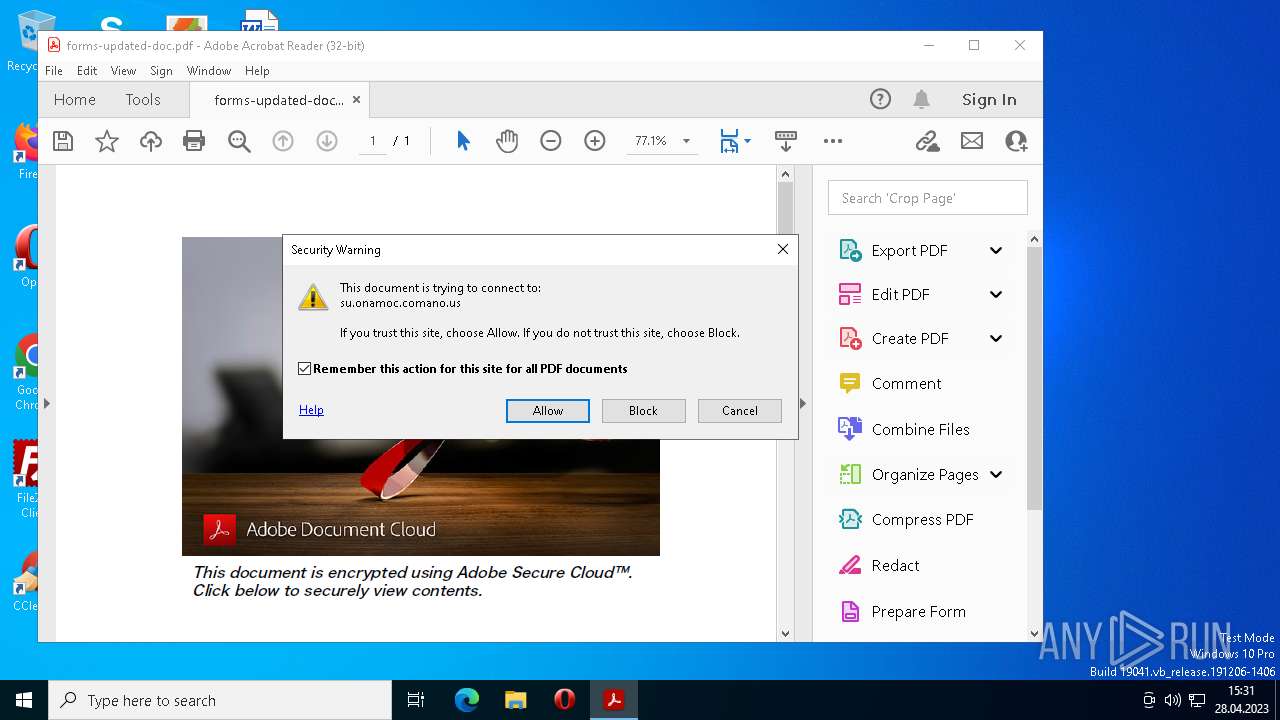The width and height of the screenshot is (1280, 720).
Task: Click the tools pane scrollbar
Action: tap(1034, 380)
